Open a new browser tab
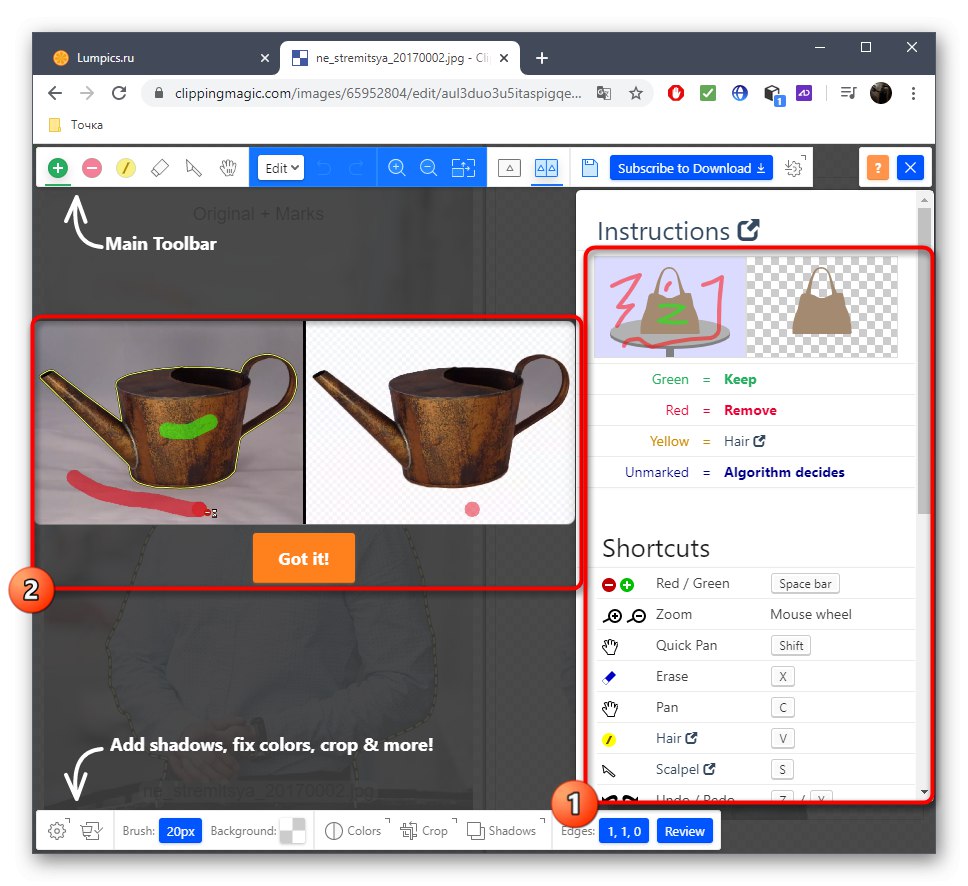The image size is (968, 886). [x=541, y=58]
